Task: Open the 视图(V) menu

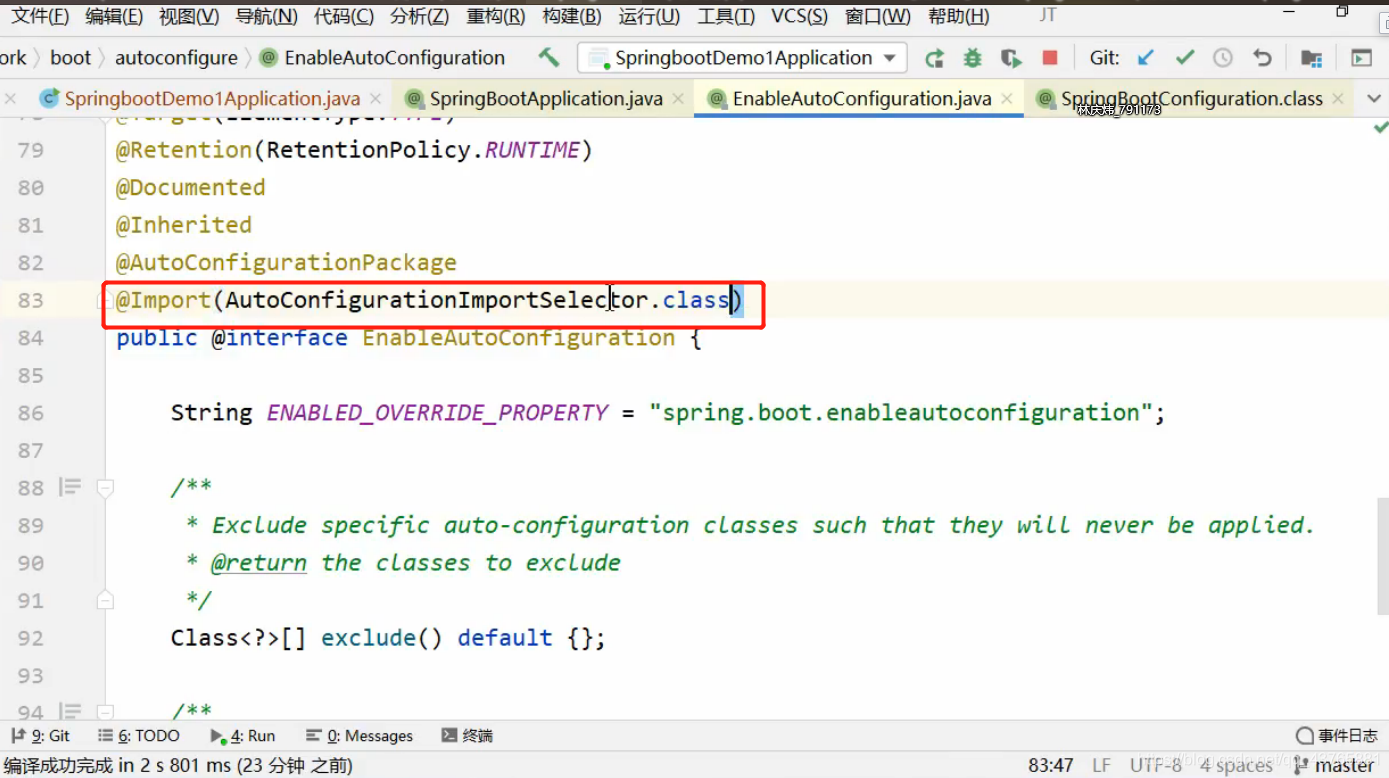Action: (x=189, y=16)
